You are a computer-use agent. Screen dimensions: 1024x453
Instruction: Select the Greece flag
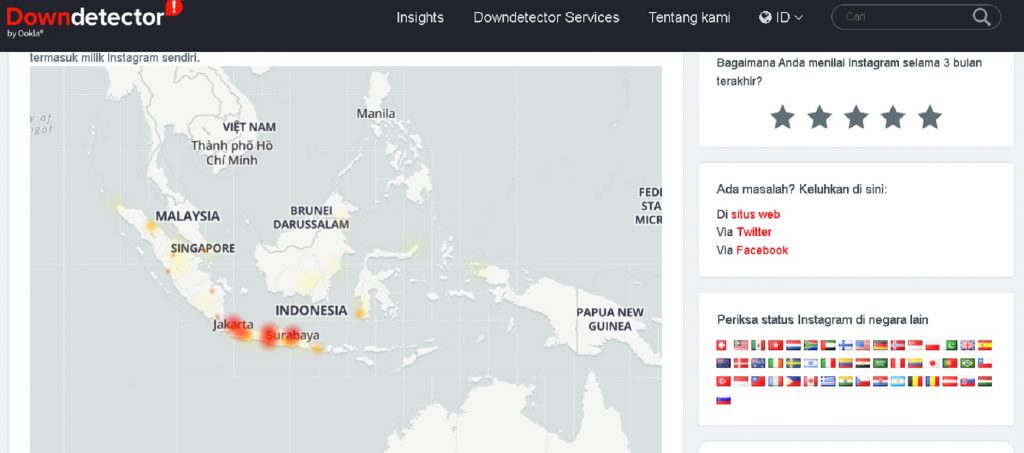(x=828, y=381)
